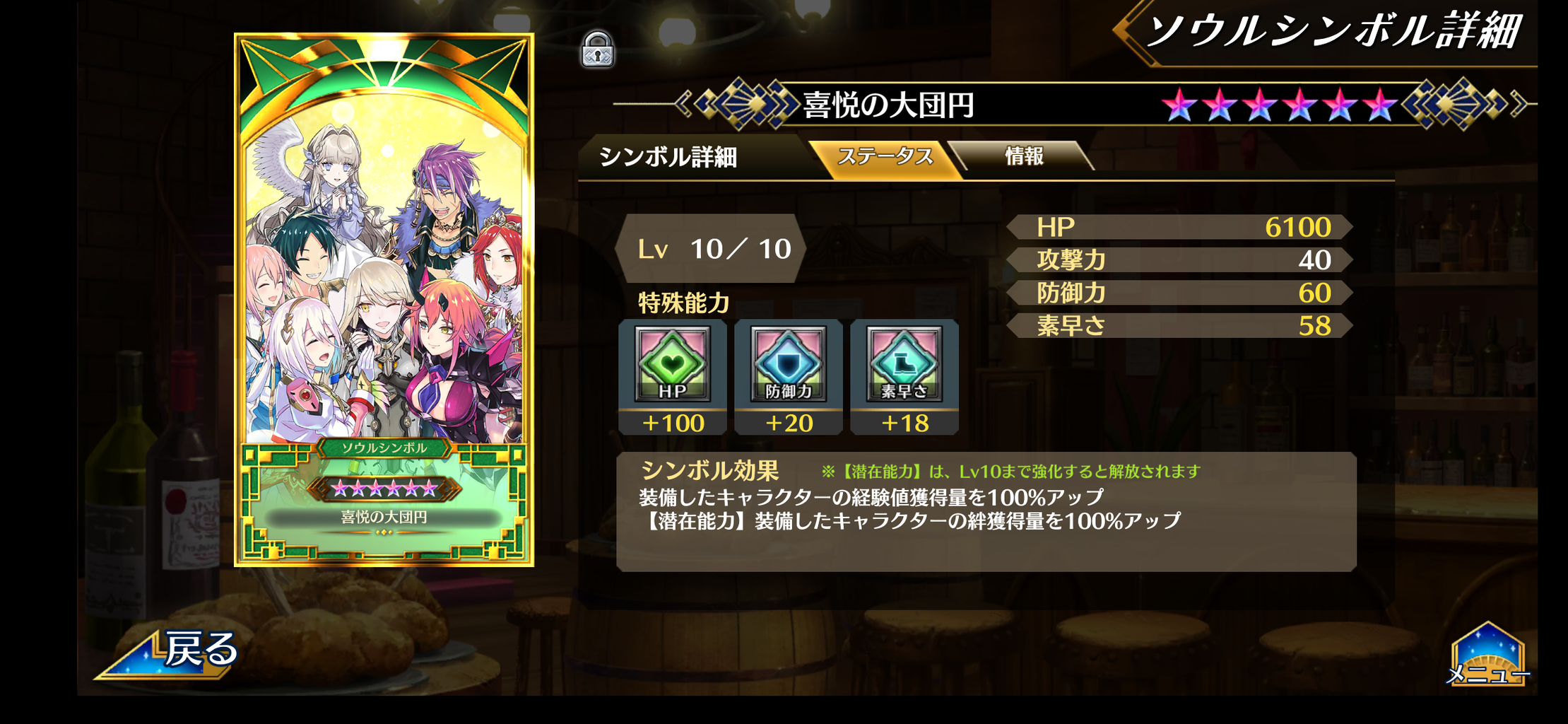Click the シンボル効果 description panel
The image size is (1568, 724).
pos(986,511)
